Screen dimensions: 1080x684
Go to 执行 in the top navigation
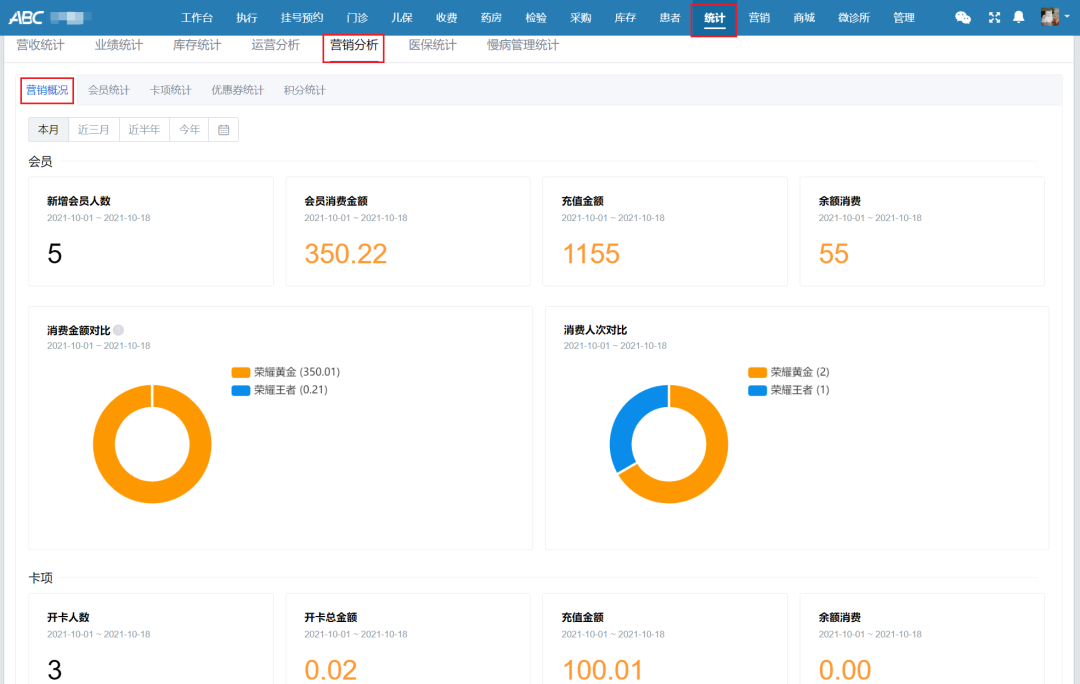pos(247,18)
